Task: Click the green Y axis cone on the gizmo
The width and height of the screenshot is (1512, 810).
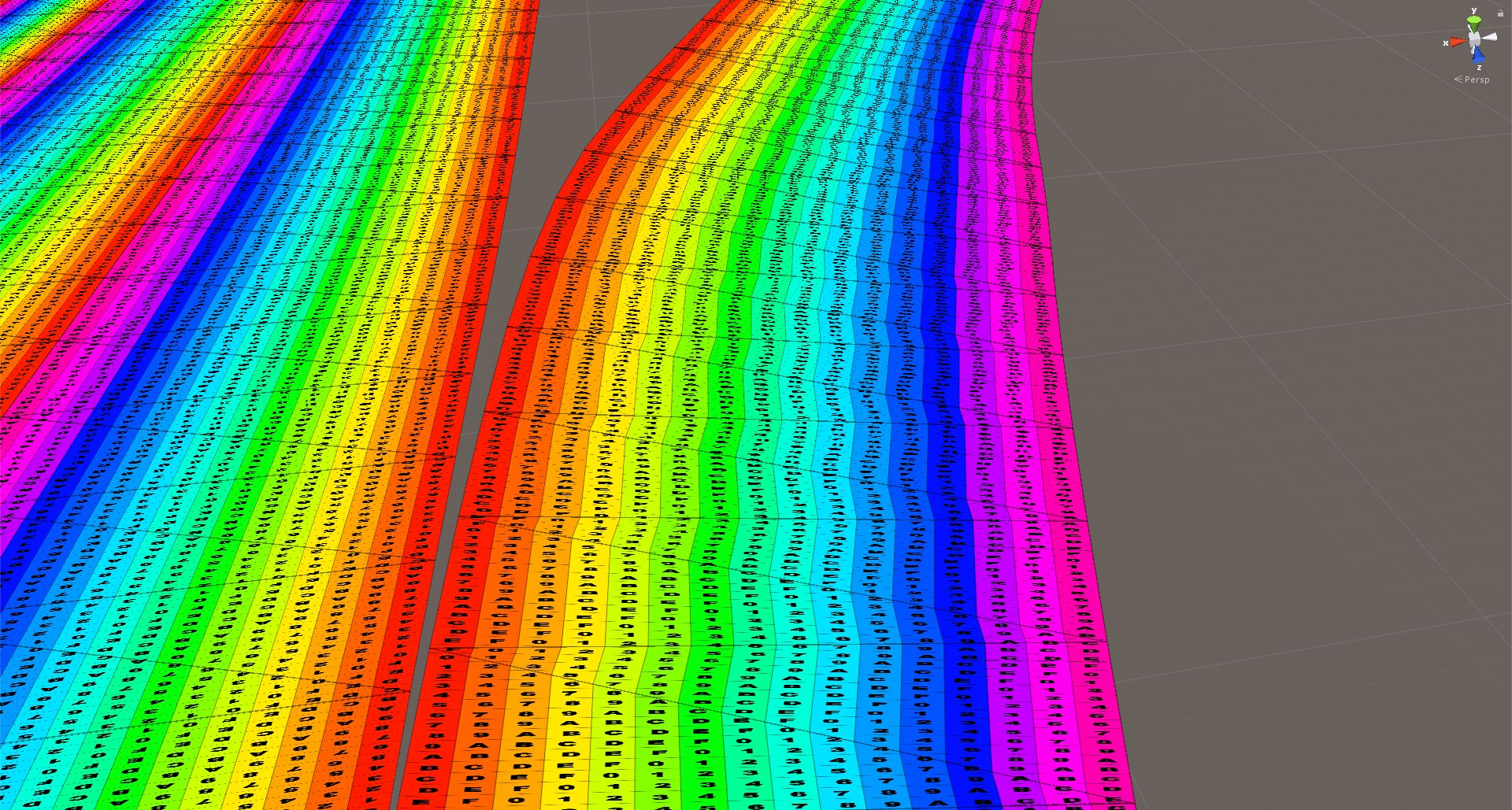Action: point(1474,20)
